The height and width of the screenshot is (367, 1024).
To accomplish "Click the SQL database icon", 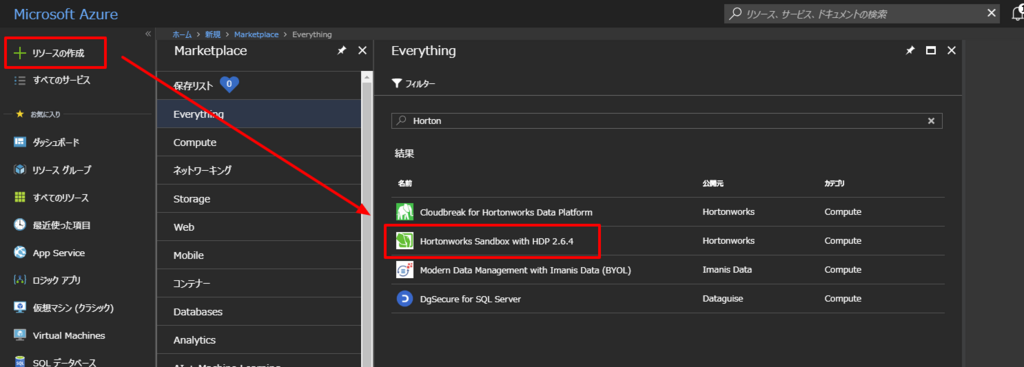I will 20,362.
